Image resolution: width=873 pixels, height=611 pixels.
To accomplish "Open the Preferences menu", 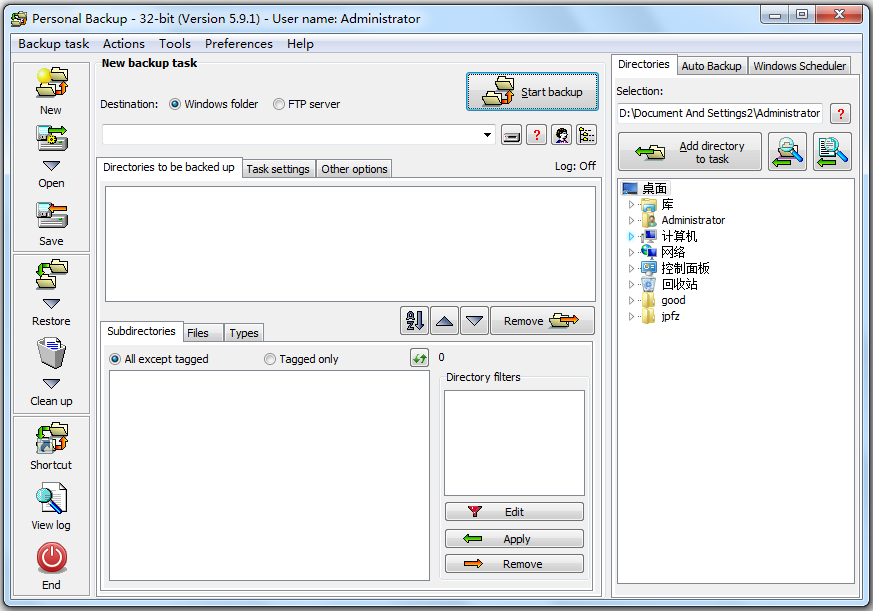I will 238,43.
